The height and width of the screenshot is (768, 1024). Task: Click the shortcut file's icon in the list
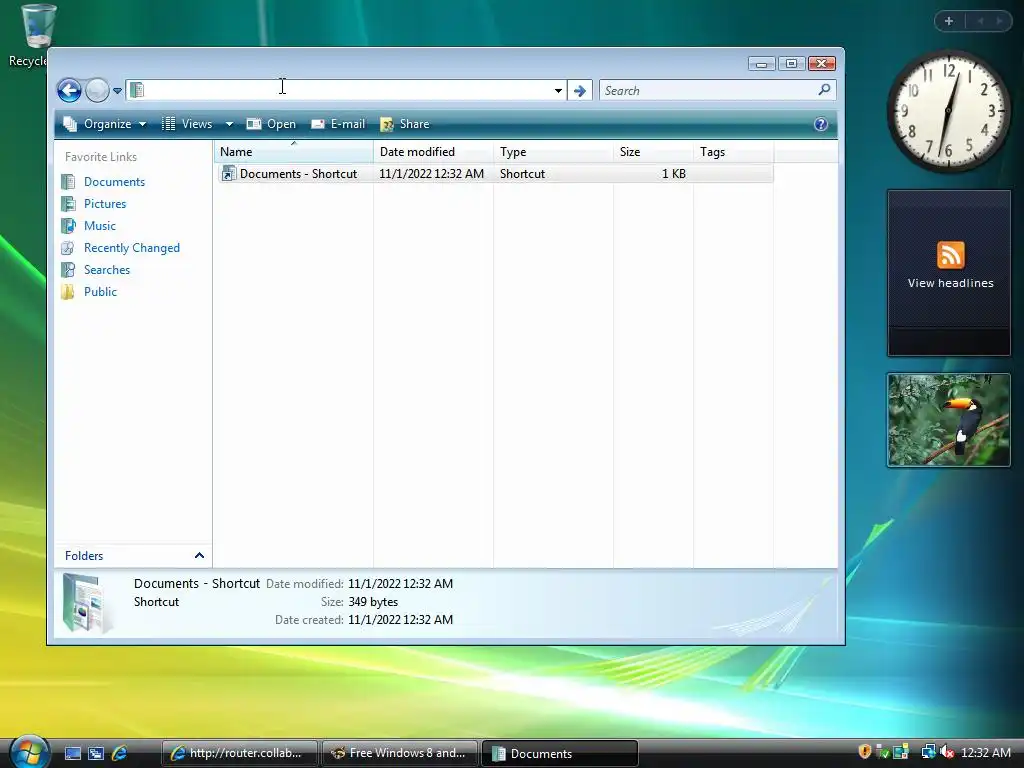point(228,174)
